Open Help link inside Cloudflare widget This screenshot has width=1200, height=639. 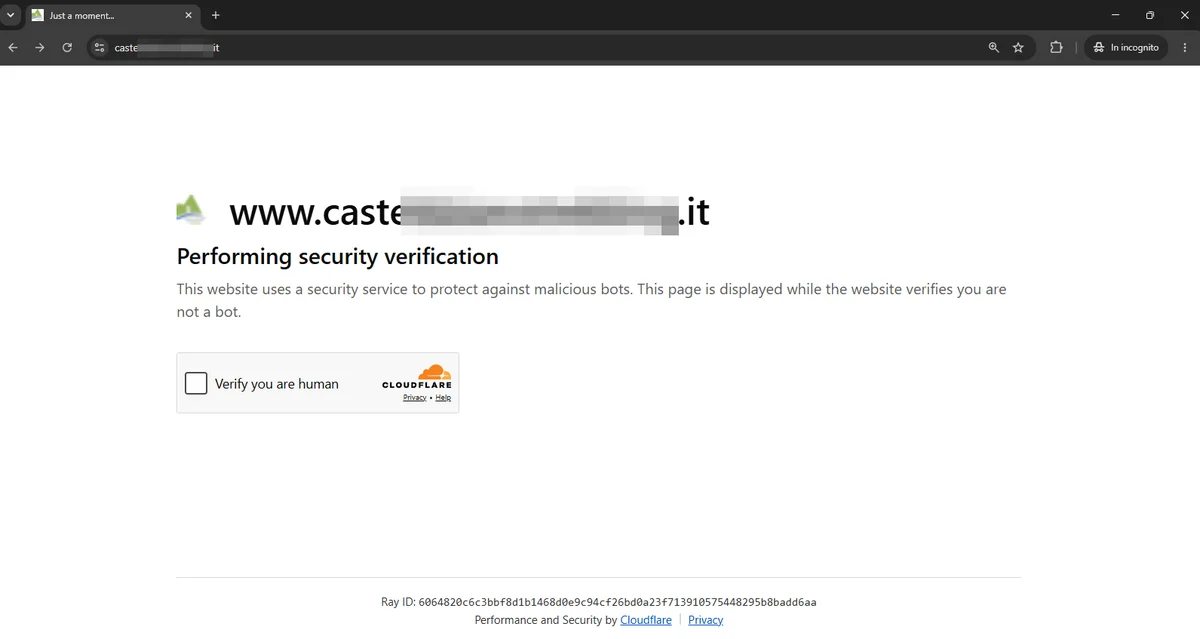coord(443,398)
